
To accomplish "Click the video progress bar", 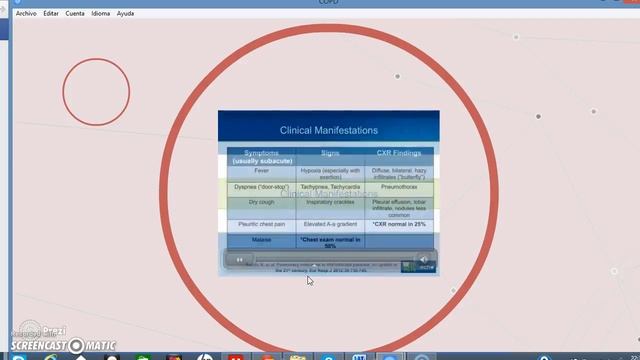I will click(x=335, y=259).
